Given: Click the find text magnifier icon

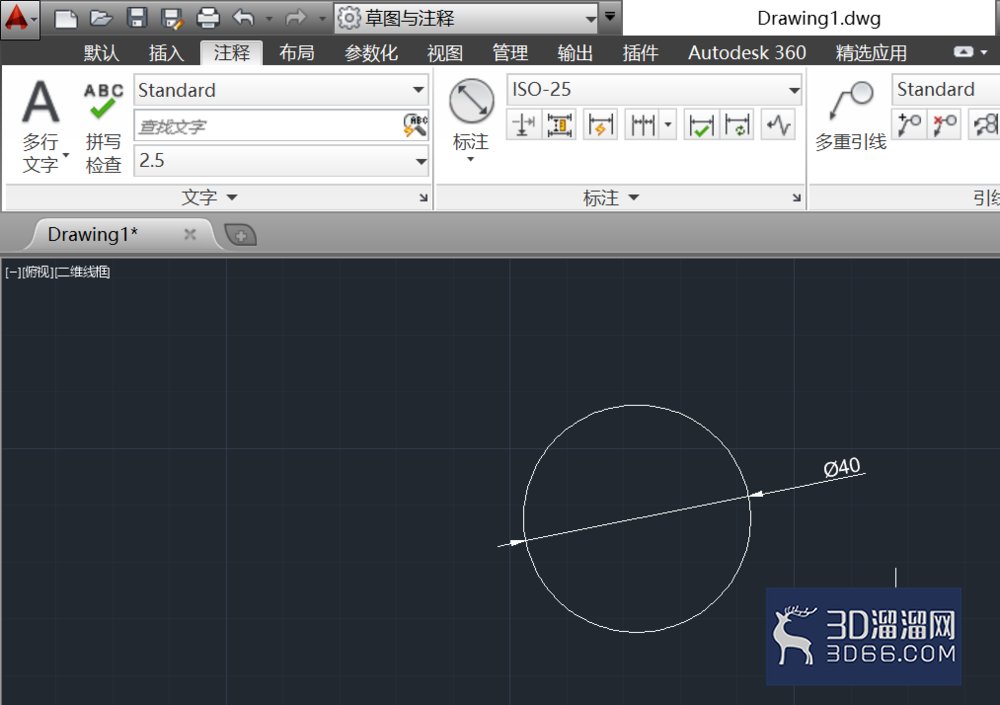Looking at the screenshot, I should point(415,125).
